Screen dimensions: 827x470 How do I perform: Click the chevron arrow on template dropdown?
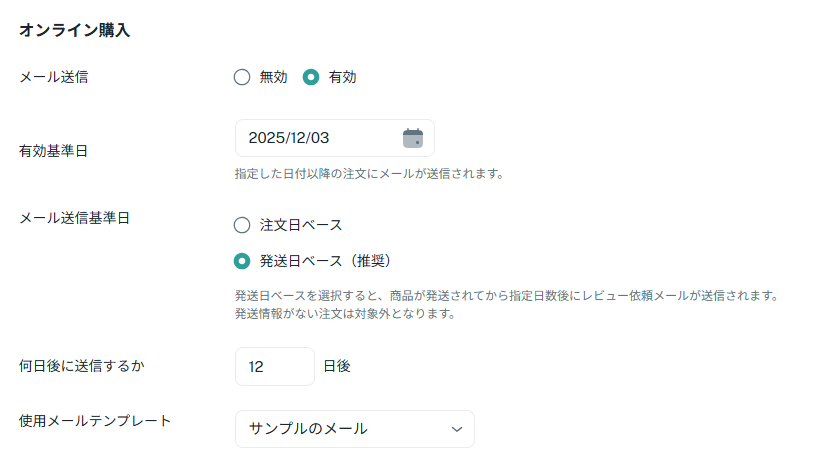click(x=457, y=429)
